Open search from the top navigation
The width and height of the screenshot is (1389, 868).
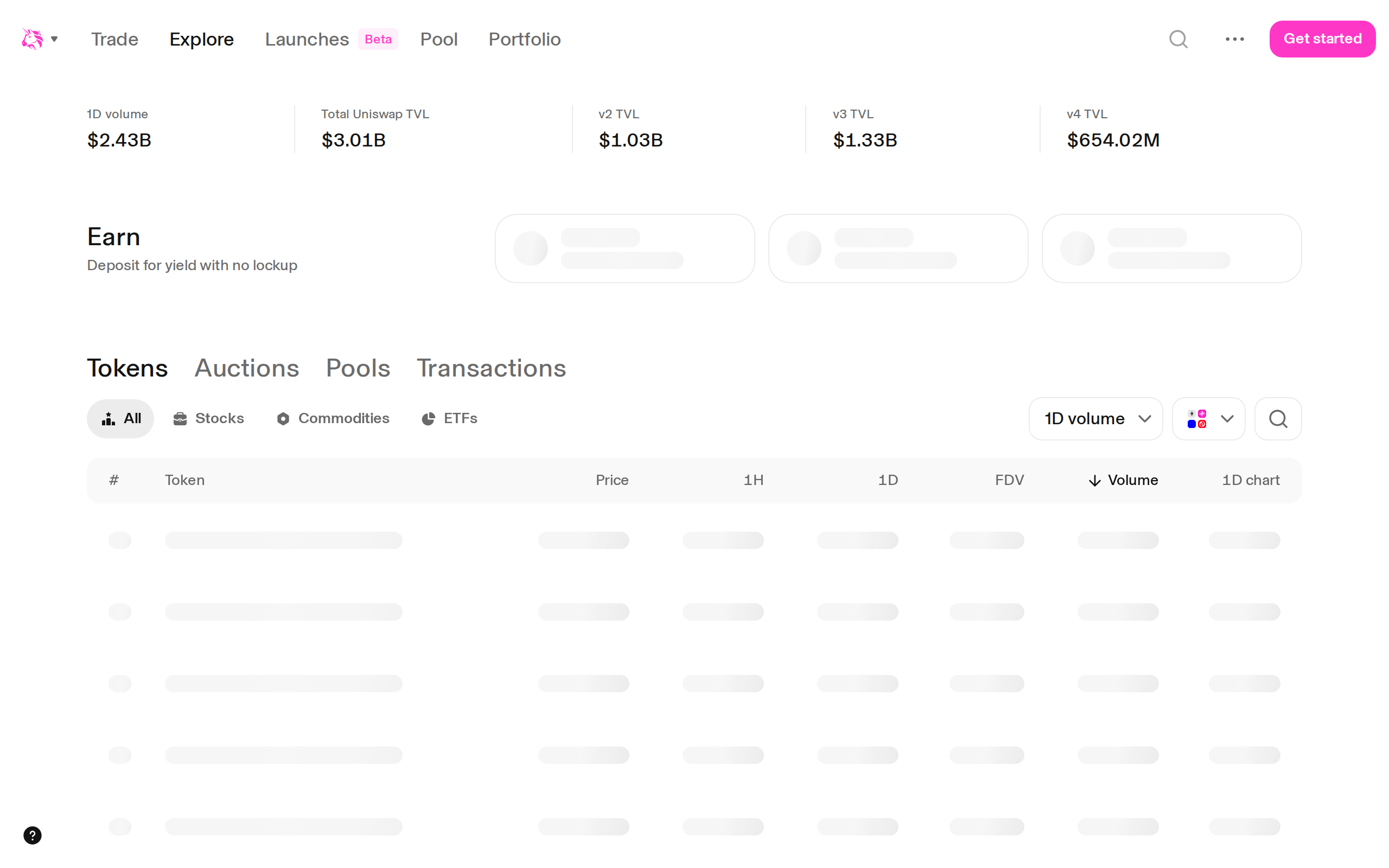[1178, 39]
